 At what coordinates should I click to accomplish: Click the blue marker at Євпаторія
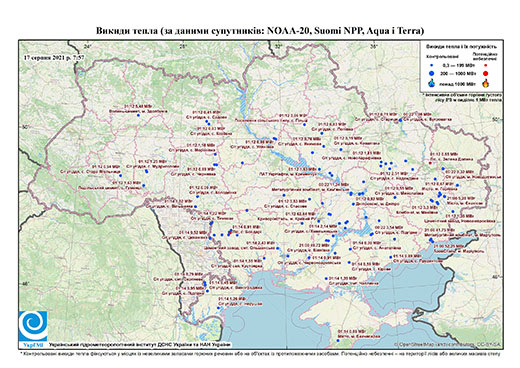338,341
